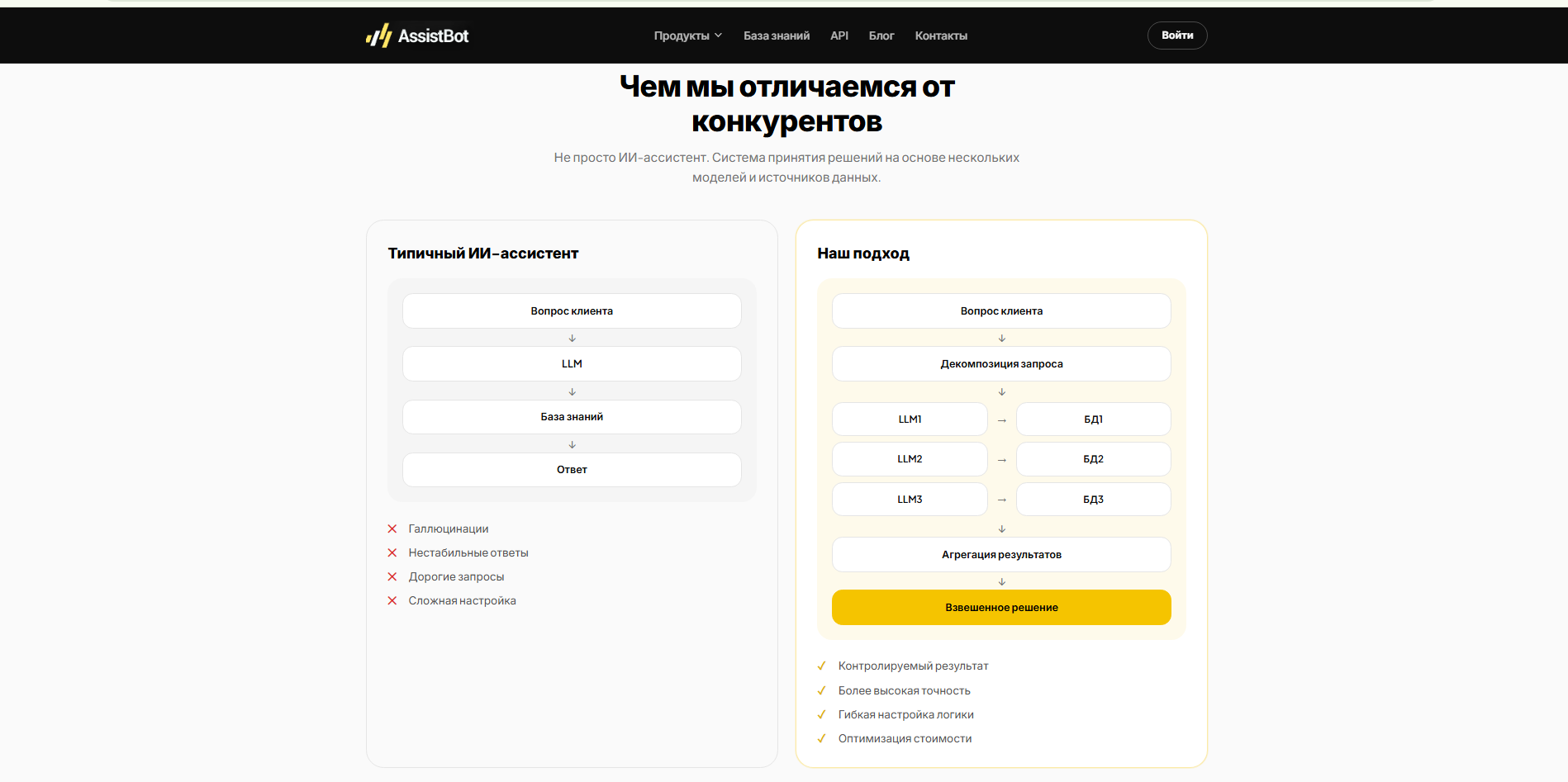Click the БД1 box
Viewport: 1568px width, 782px height.
click(1094, 419)
